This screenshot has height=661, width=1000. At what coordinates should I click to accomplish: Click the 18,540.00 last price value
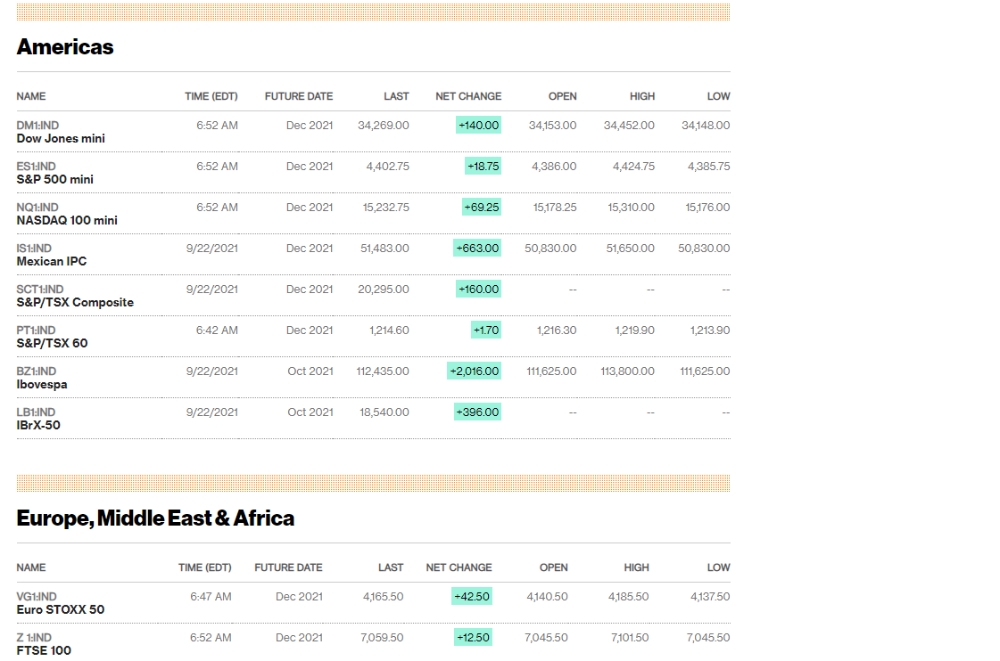[x=385, y=412]
